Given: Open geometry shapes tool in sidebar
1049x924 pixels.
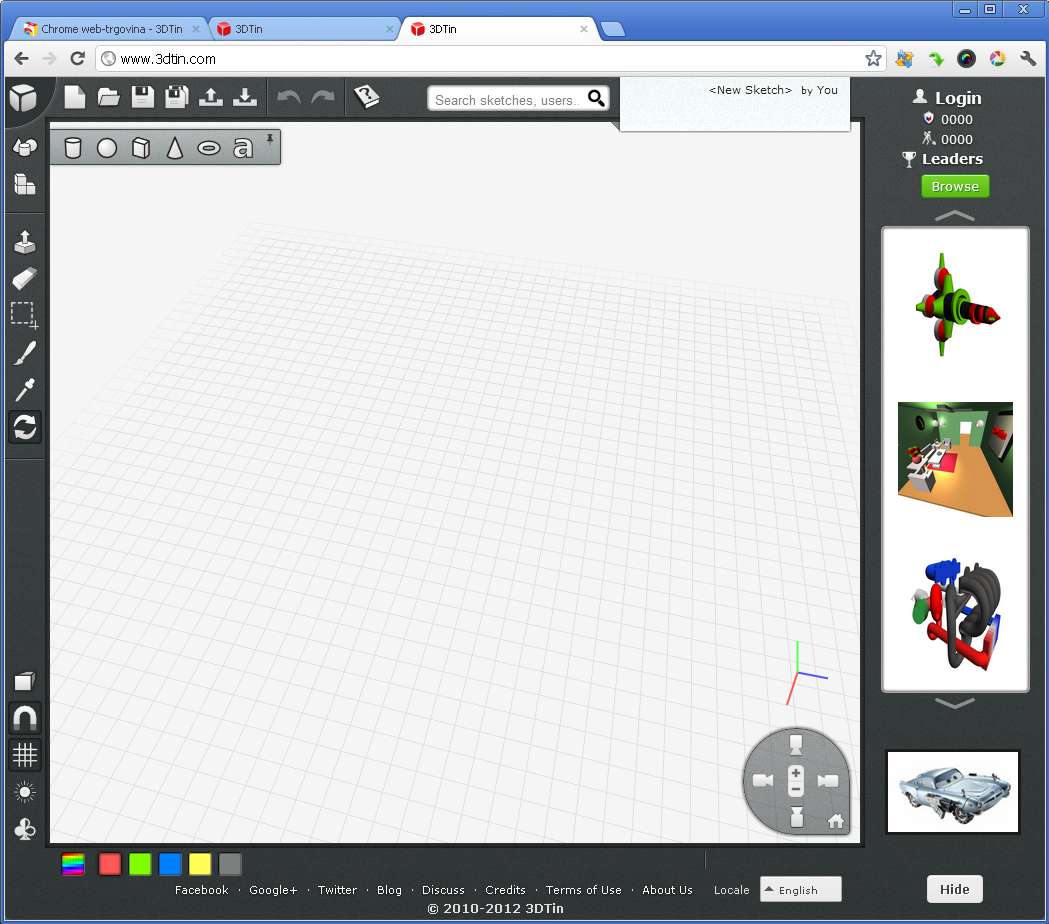Looking at the screenshot, I should pyautogui.click(x=25, y=147).
